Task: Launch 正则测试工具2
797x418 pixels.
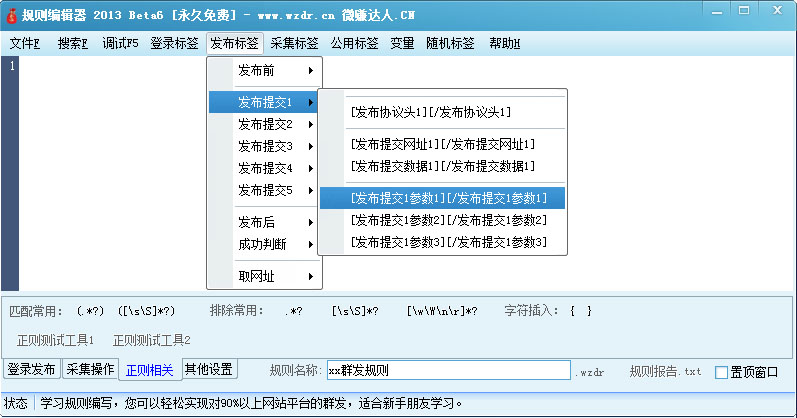Action: 151,340
